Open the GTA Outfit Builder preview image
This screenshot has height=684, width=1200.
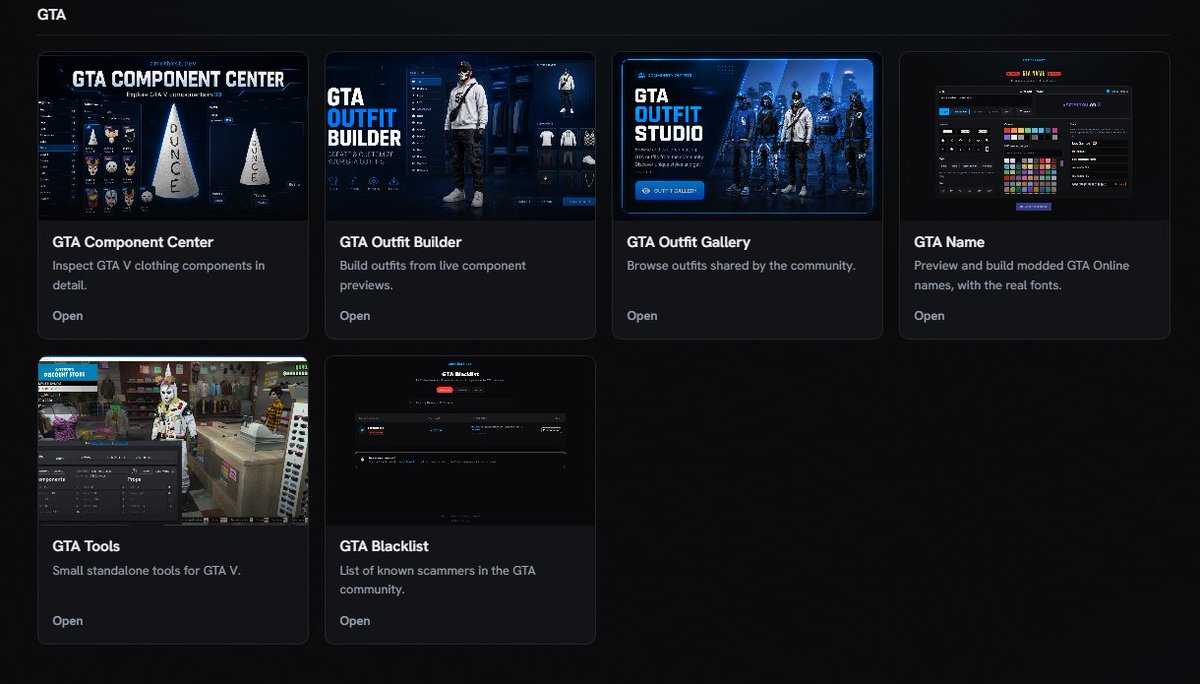coord(460,136)
